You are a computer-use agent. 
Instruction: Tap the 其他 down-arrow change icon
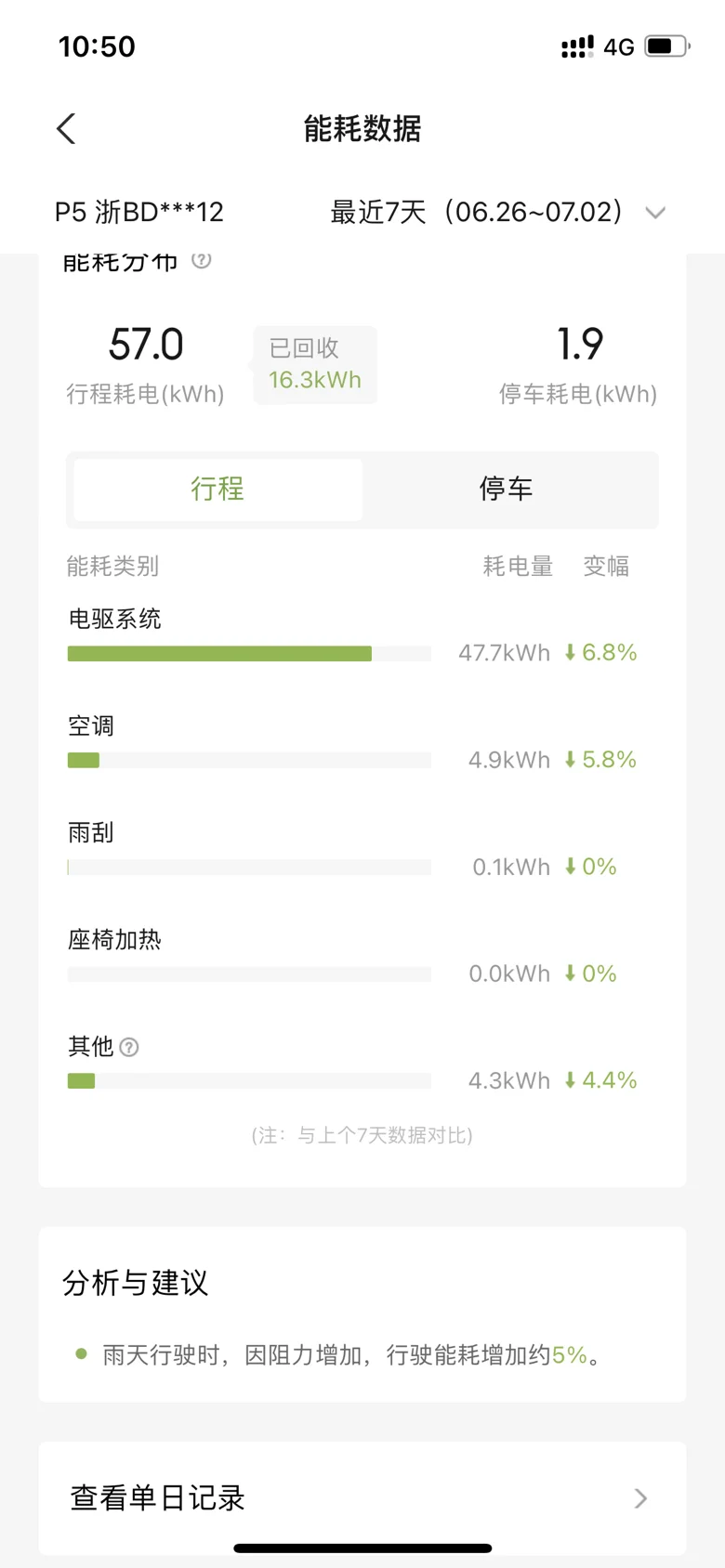click(570, 1080)
